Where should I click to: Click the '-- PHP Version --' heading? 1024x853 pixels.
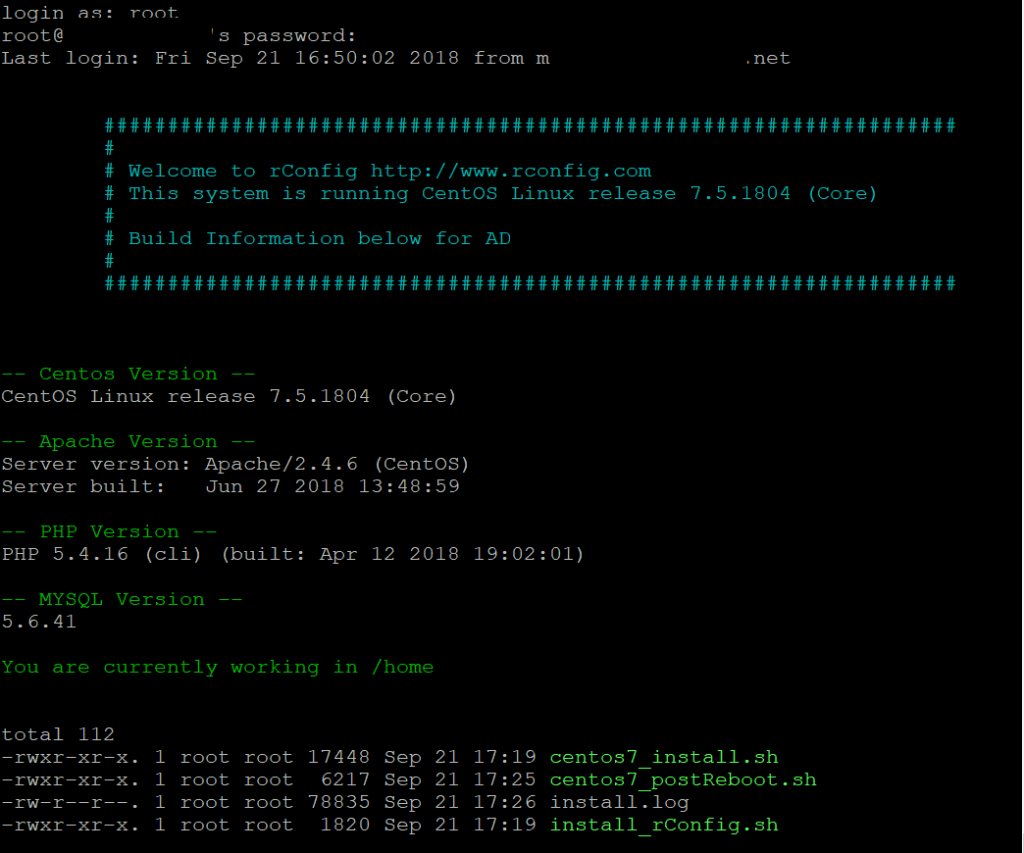point(109,532)
